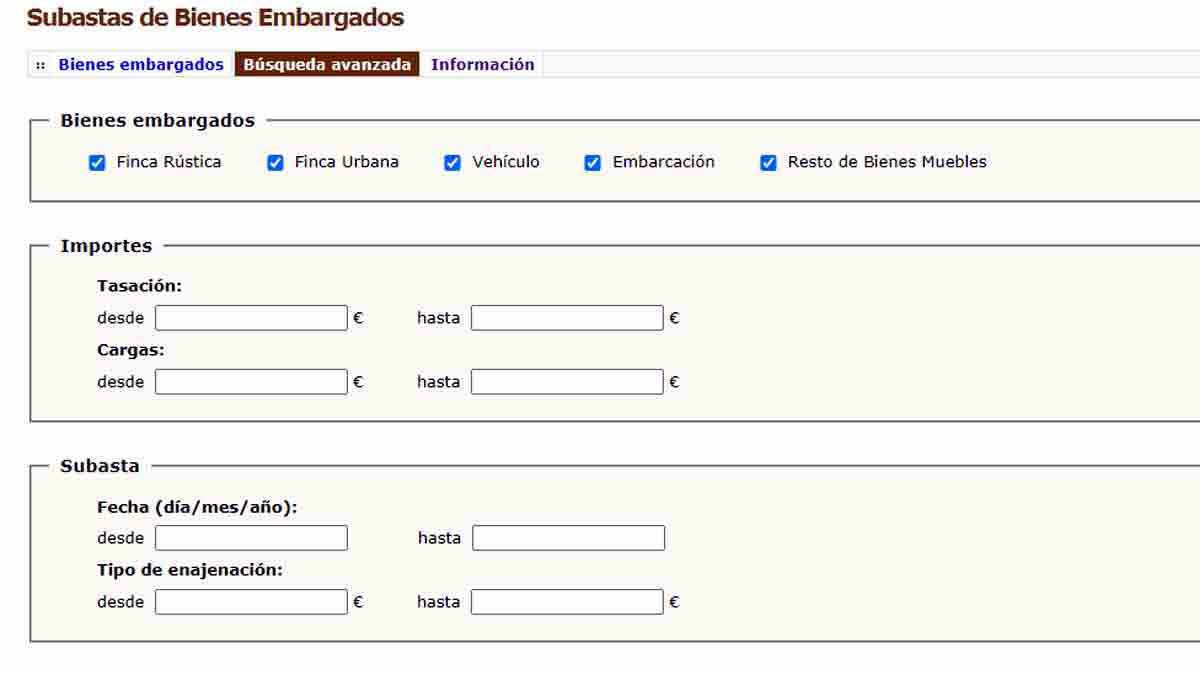Focus the Tasación desde amount field

[251, 318]
